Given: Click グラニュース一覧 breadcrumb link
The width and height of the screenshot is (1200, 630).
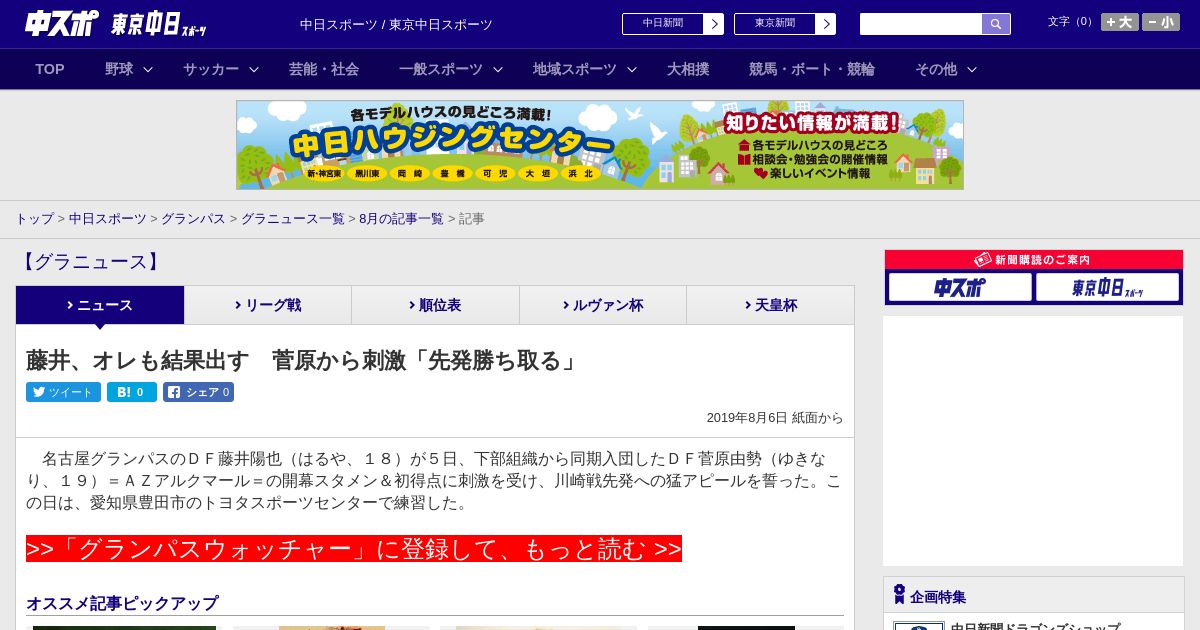Looking at the screenshot, I should point(292,218).
